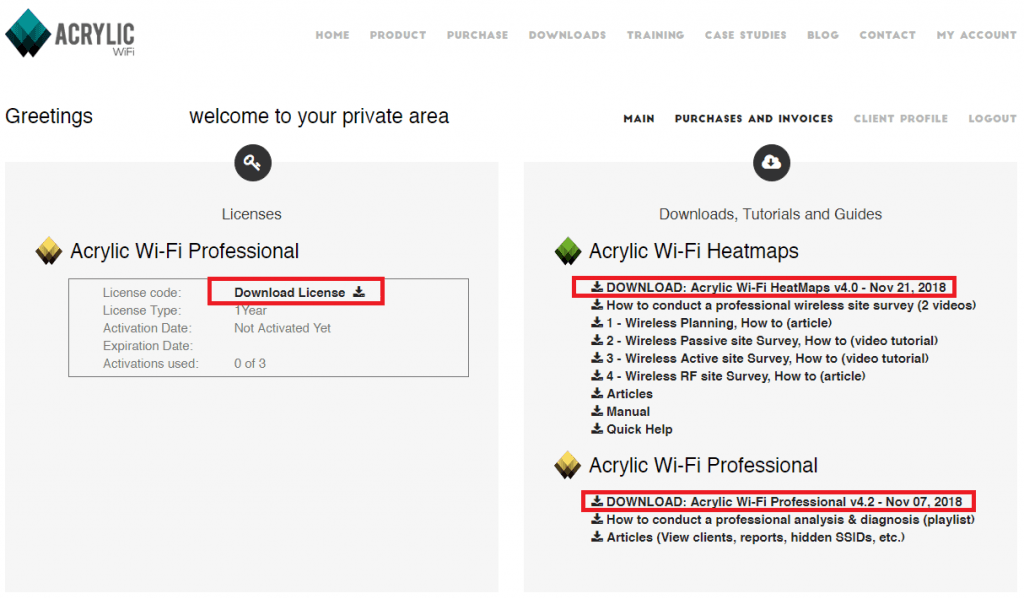Click download icon beside Quick Help

[x=597, y=429]
